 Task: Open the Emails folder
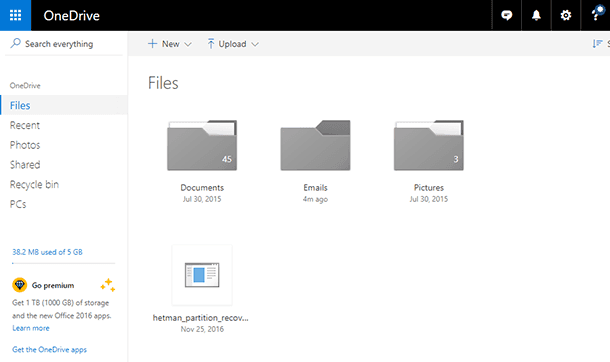pos(315,145)
